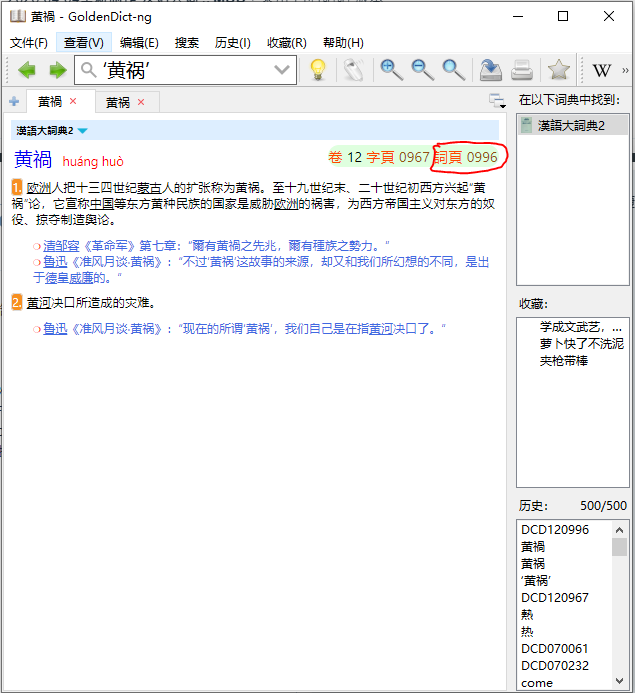The image size is (635, 693).
Task: Click the 卷 12 volume label
Action: pos(345,157)
